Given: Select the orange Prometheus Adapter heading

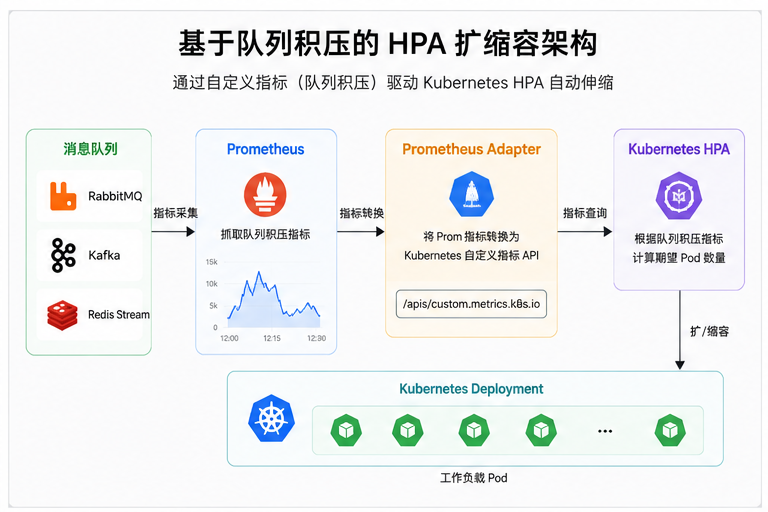Looking at the screenshot, I should pos(471,149).
